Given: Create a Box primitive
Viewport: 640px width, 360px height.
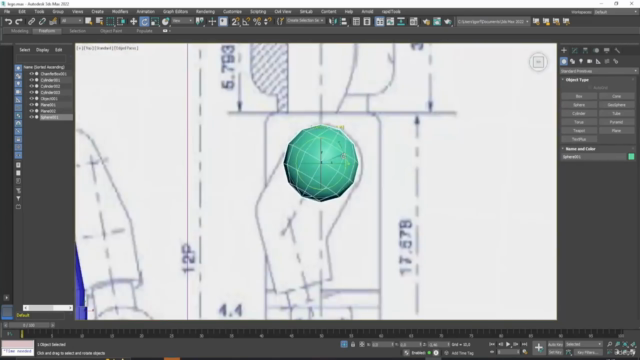Looking at the screenshot, I should pos(579,96).
